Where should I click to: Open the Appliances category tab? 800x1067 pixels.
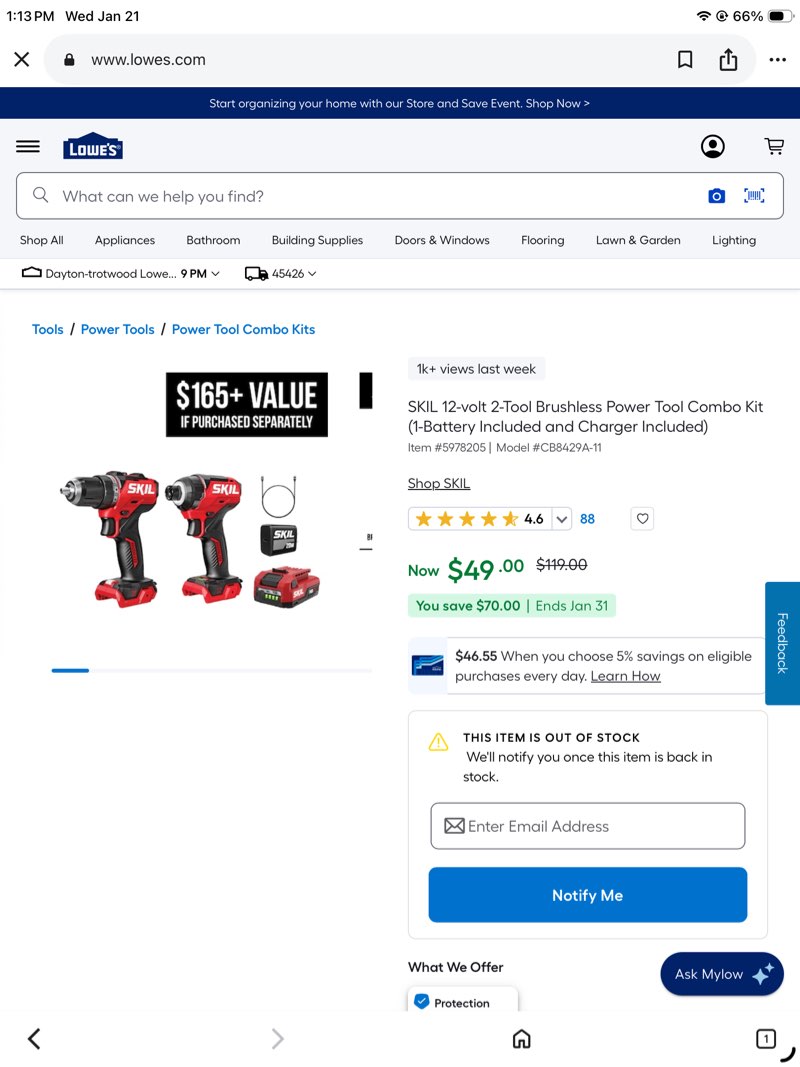124,240
